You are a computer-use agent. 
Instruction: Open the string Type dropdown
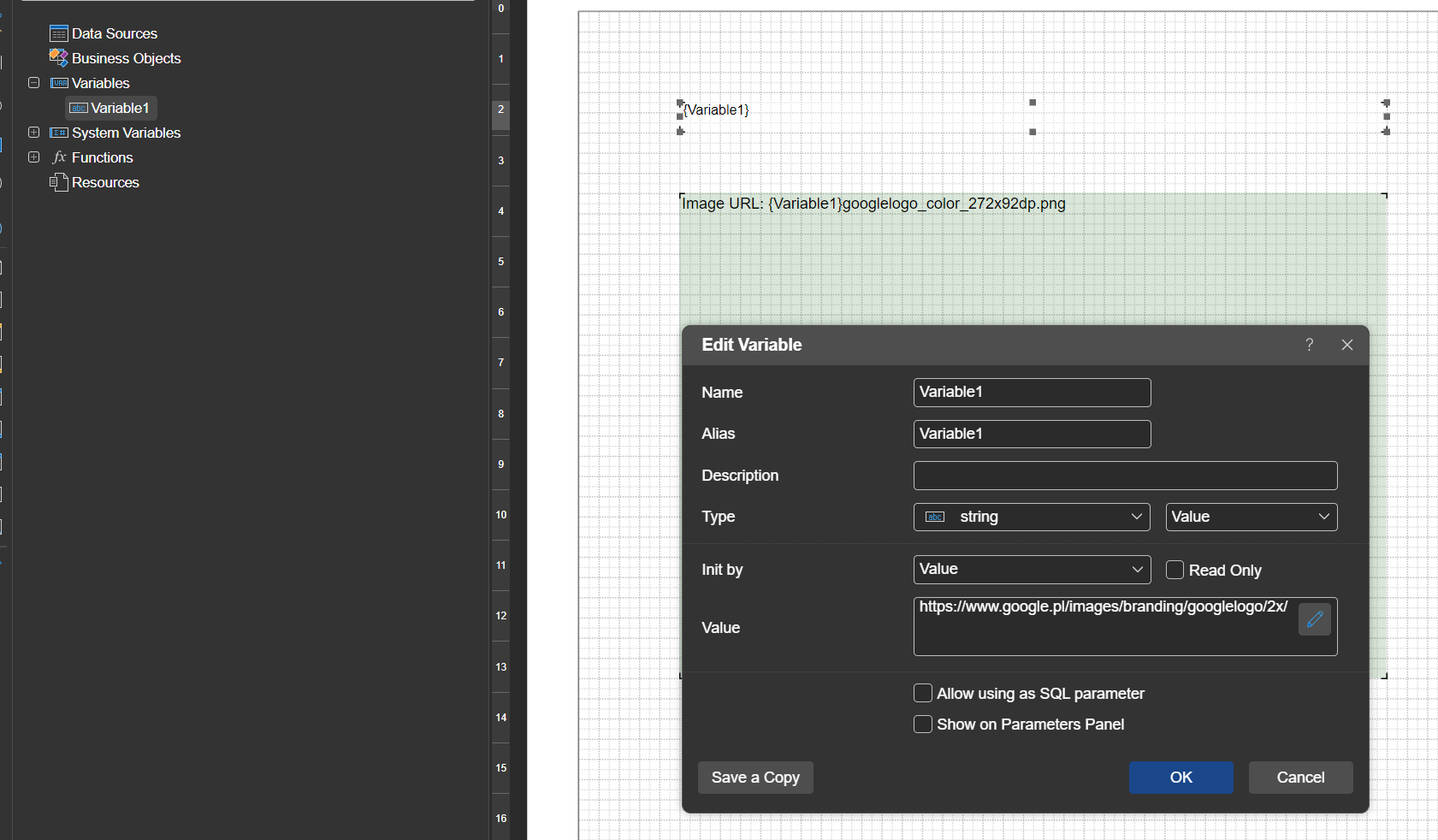click(1033, 517)
